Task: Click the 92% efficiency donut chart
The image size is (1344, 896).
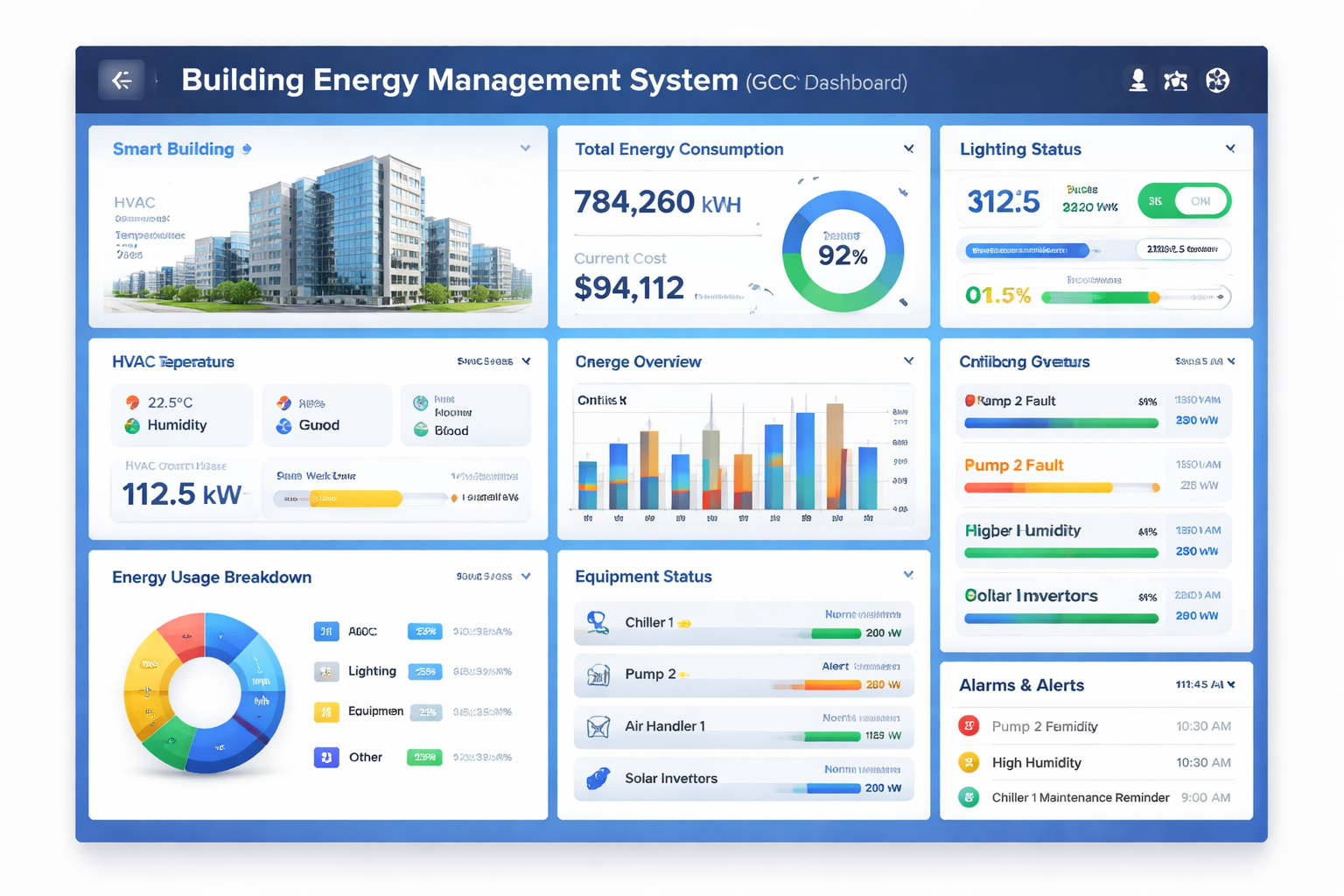Action: tap(843, 254)
